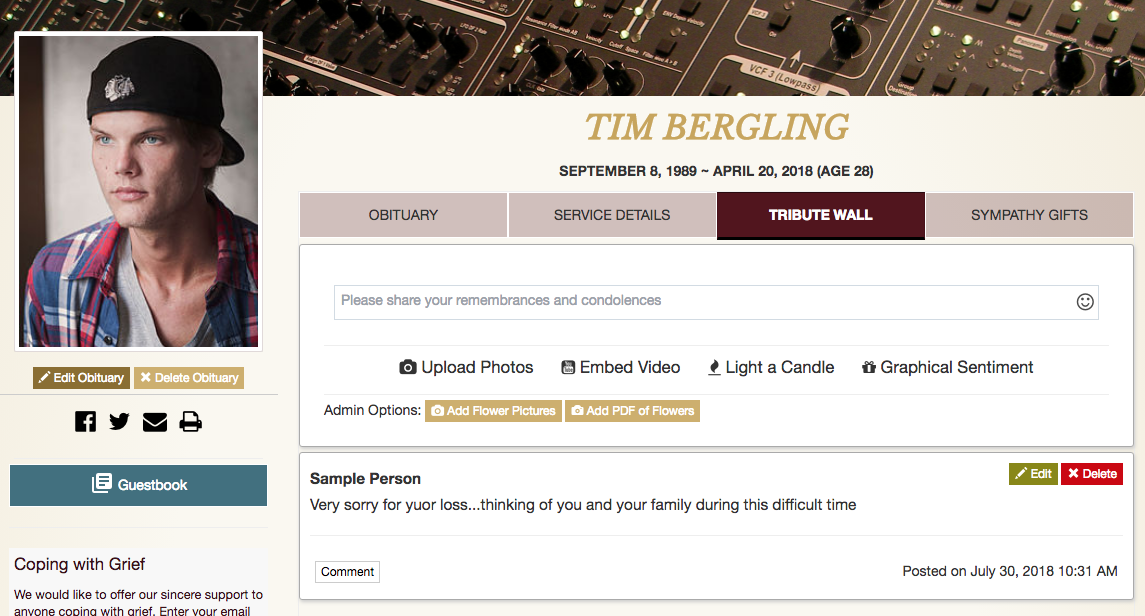Choose Embed Video option

(620, 367)
